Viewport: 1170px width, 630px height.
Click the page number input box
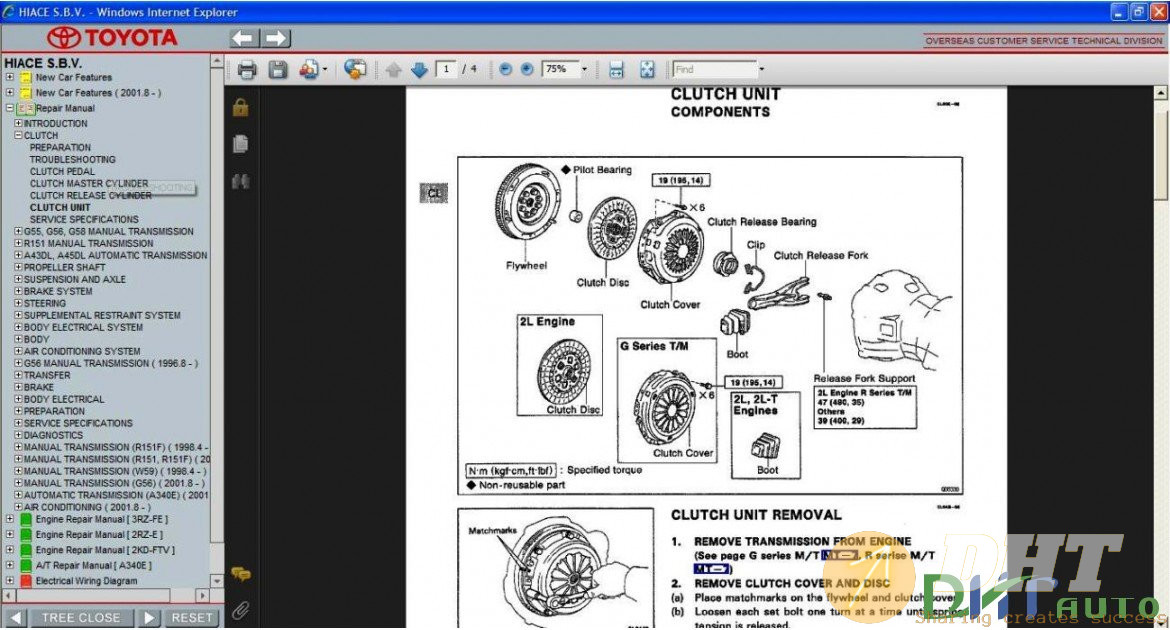(x=445, y=70)
